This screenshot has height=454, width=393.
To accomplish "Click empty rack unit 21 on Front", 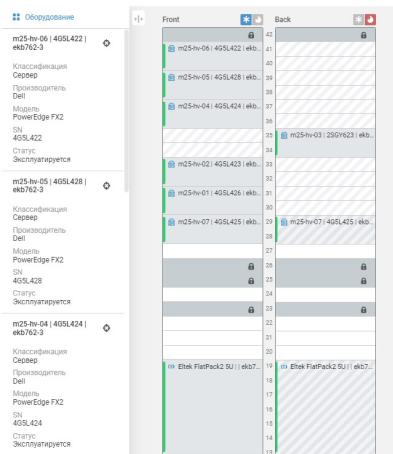I will (x=213, y=338).
